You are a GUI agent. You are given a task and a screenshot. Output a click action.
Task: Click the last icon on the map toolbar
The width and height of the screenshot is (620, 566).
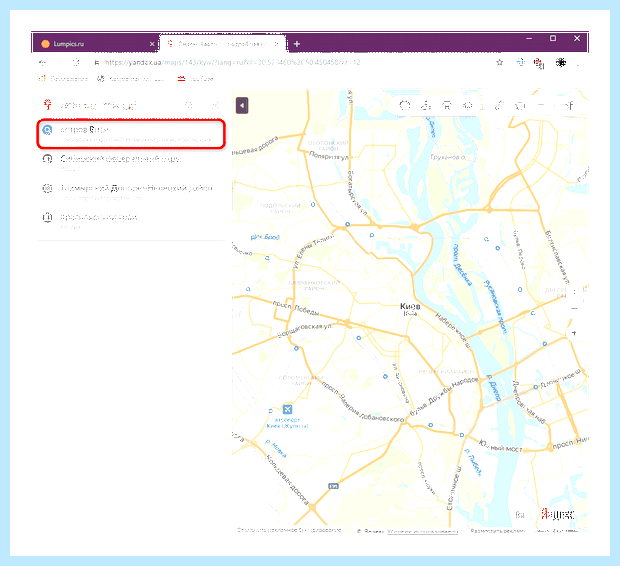coord(569,105)
